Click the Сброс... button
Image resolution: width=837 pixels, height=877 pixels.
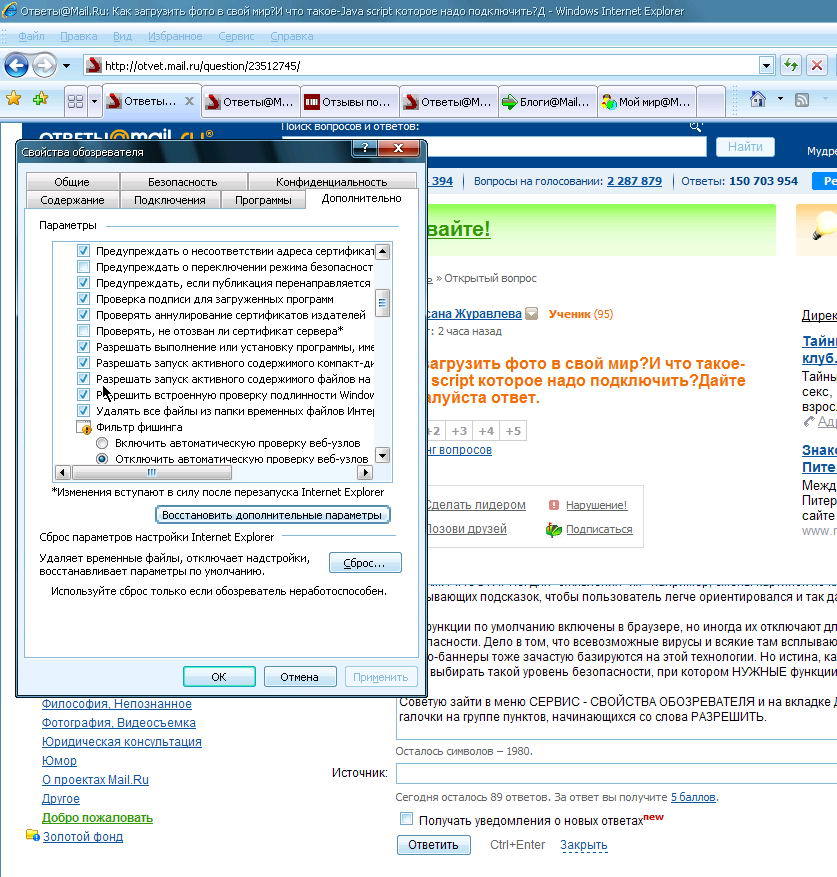(x=365, y=563)
